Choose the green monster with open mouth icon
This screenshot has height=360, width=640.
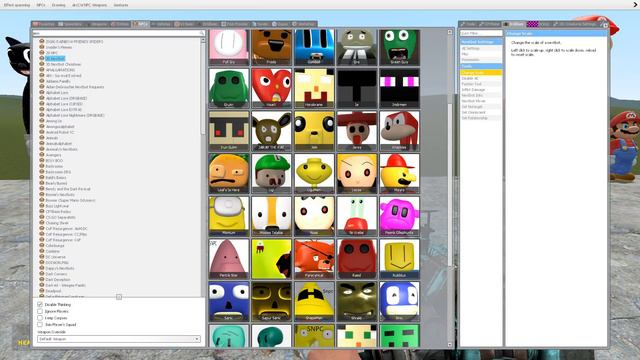[x=399, y=47]
